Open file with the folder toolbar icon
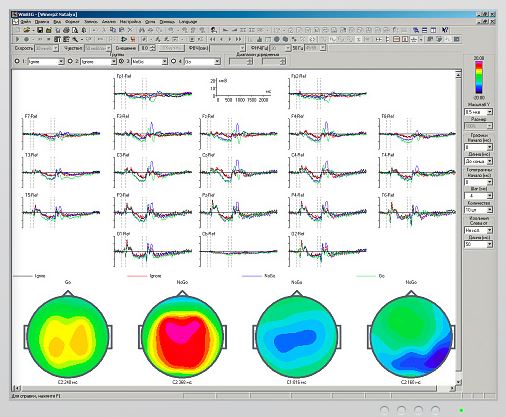 click(26, 30)
